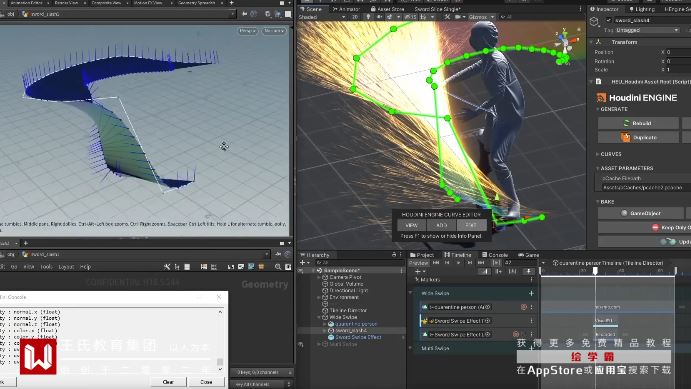The width and height of the screenshot is (691, 389).
Task: Open the Untagged tag dropdown
Action: (x=647, y=30)
